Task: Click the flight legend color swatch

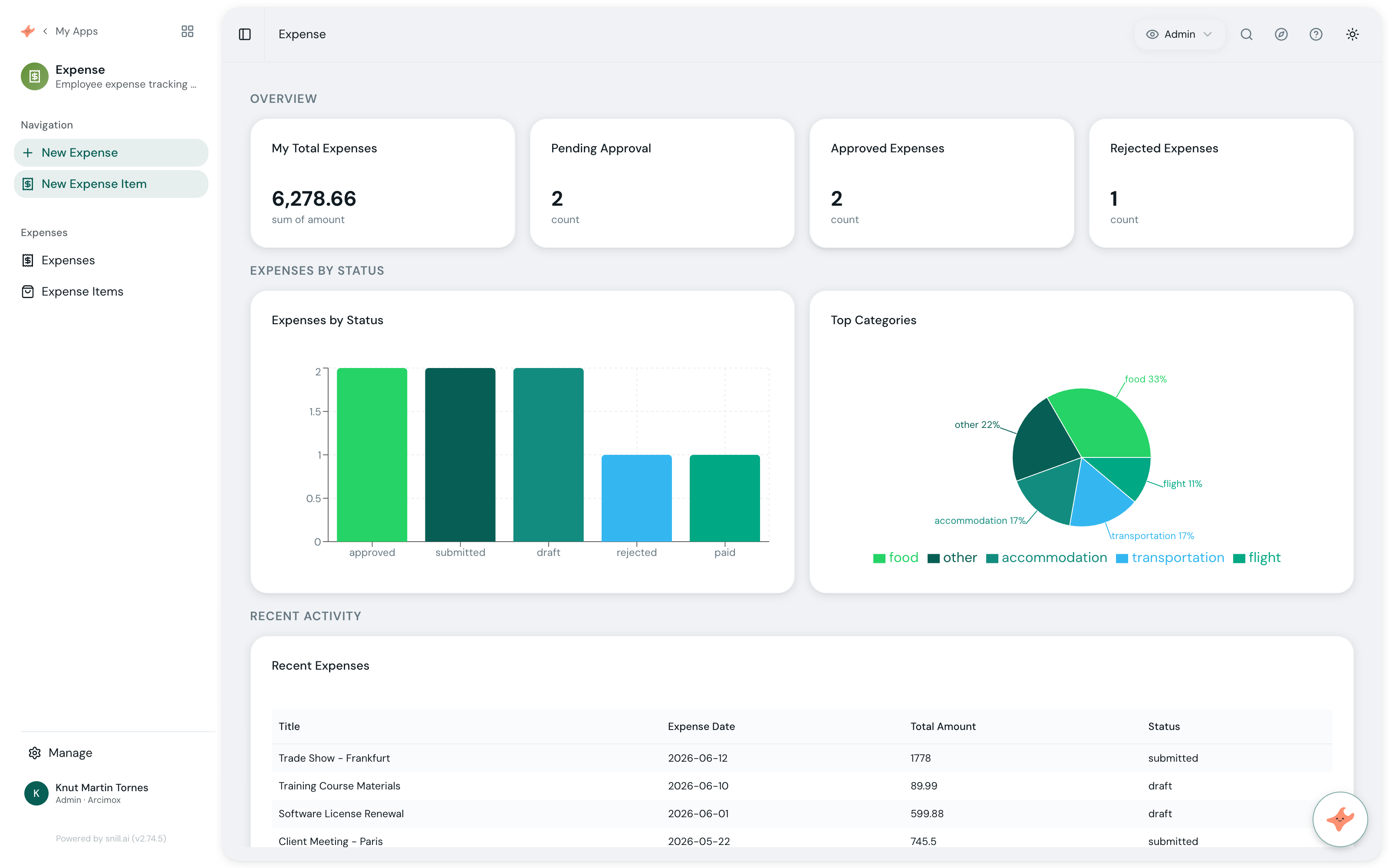Action: (1239, 559)
